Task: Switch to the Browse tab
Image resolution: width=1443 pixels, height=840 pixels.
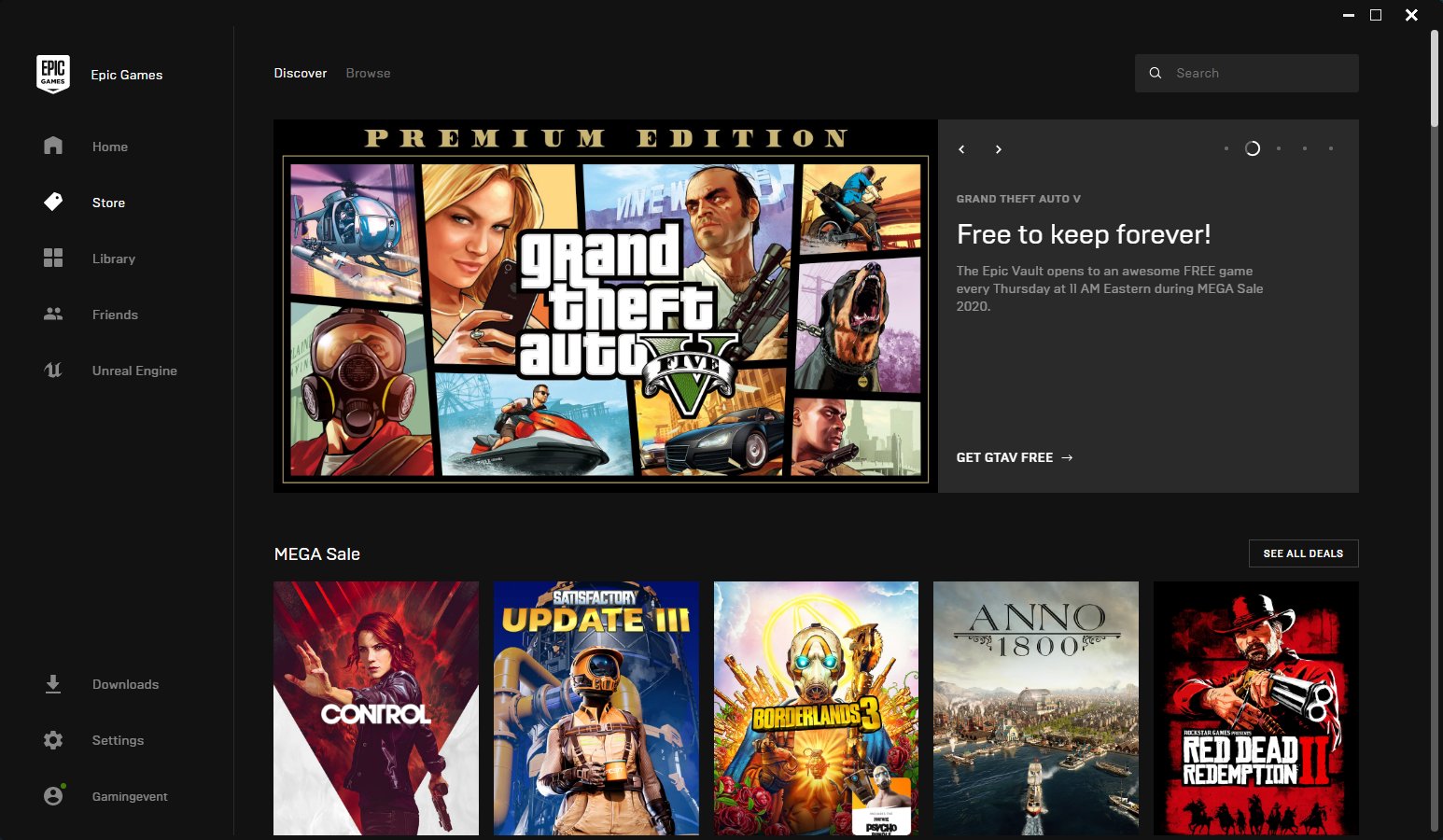Action: coord(368,73)
